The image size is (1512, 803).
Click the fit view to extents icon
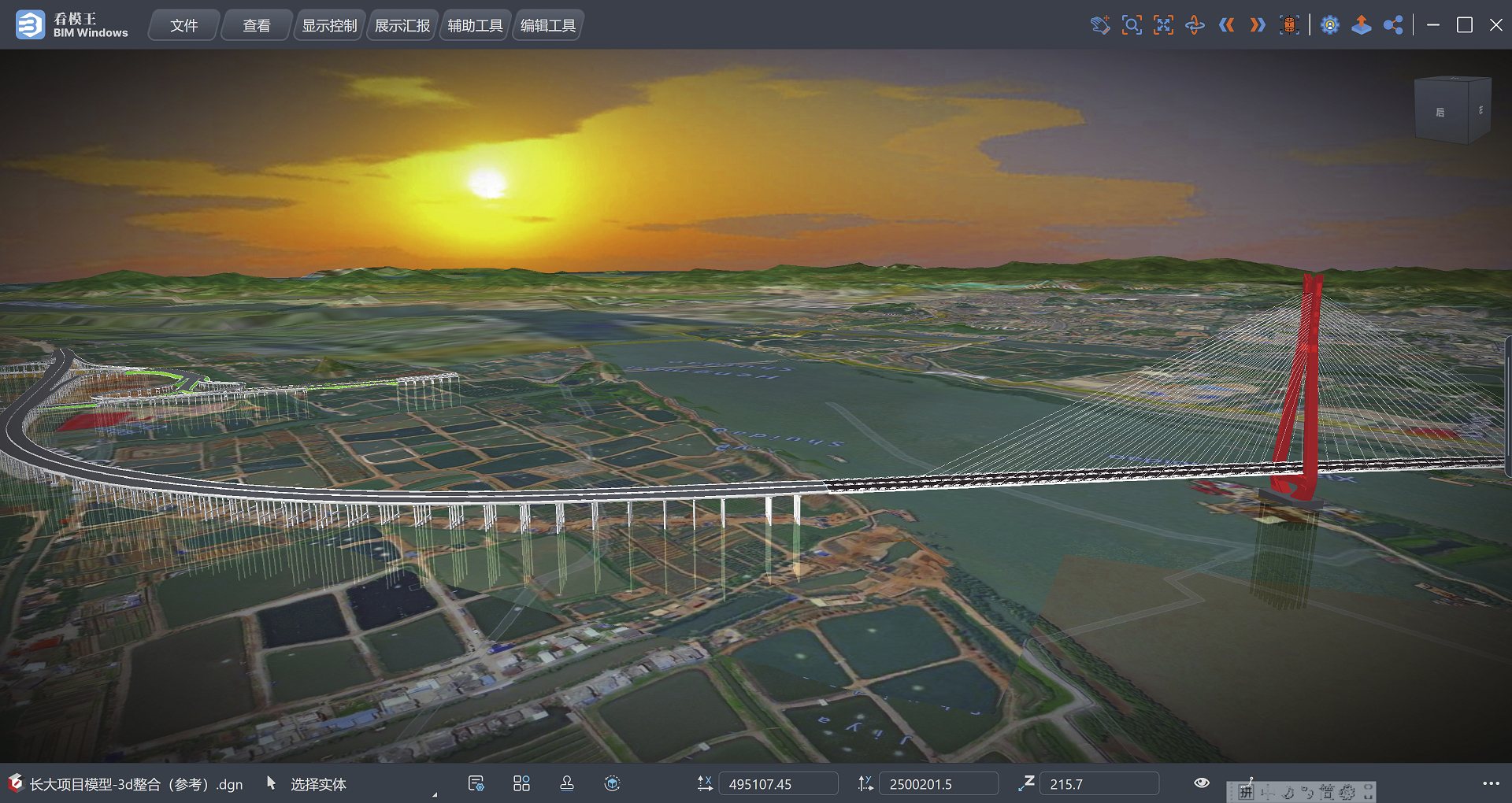click(1163, 25)
